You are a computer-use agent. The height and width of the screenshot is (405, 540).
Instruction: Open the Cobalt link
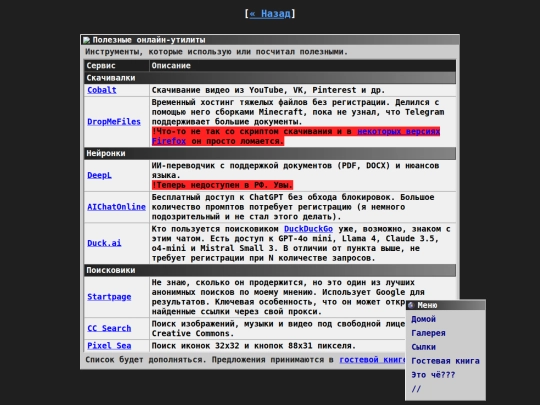pos(102,90)
